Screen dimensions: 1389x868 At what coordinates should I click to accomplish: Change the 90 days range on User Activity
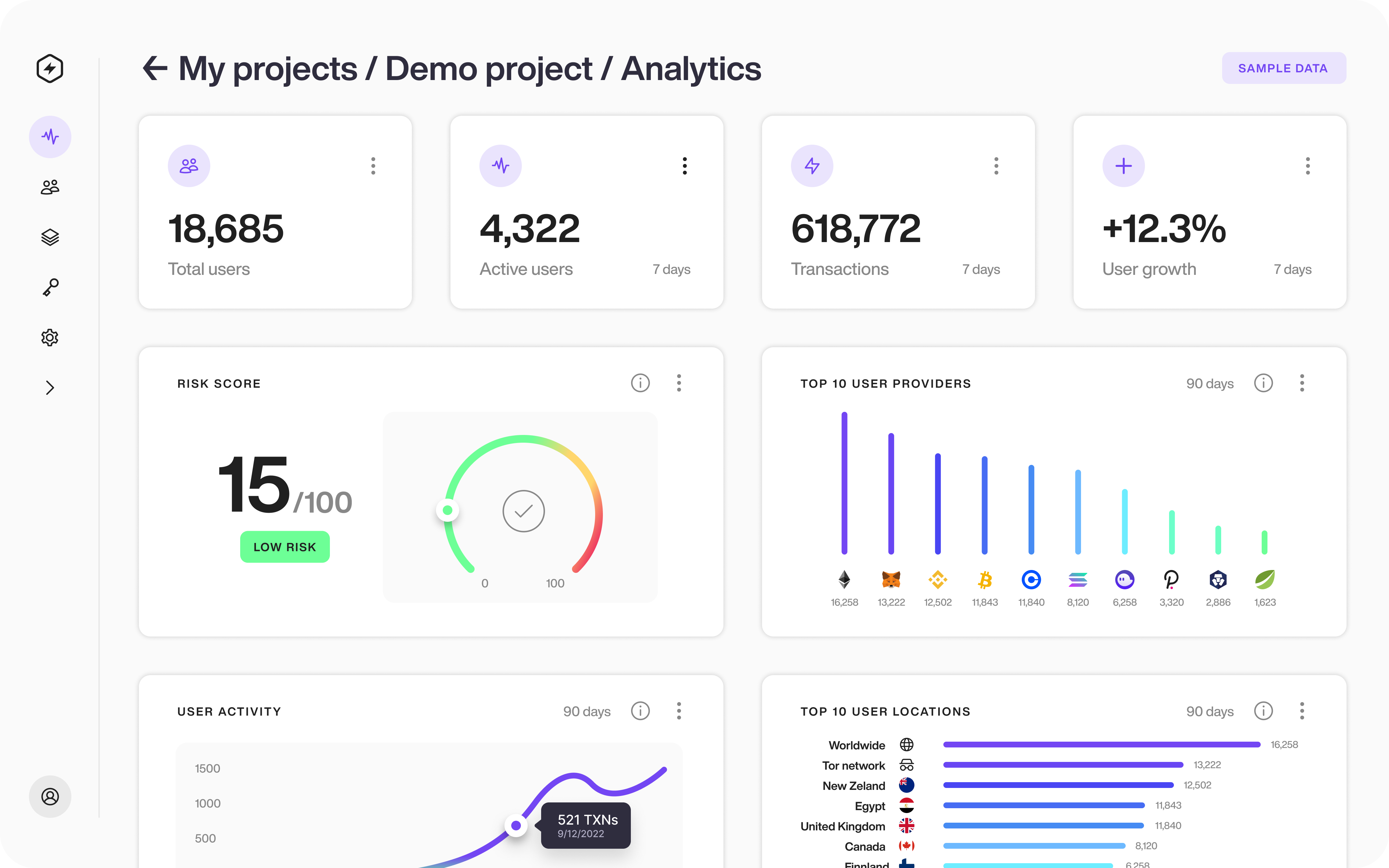(x=586, y=711)
